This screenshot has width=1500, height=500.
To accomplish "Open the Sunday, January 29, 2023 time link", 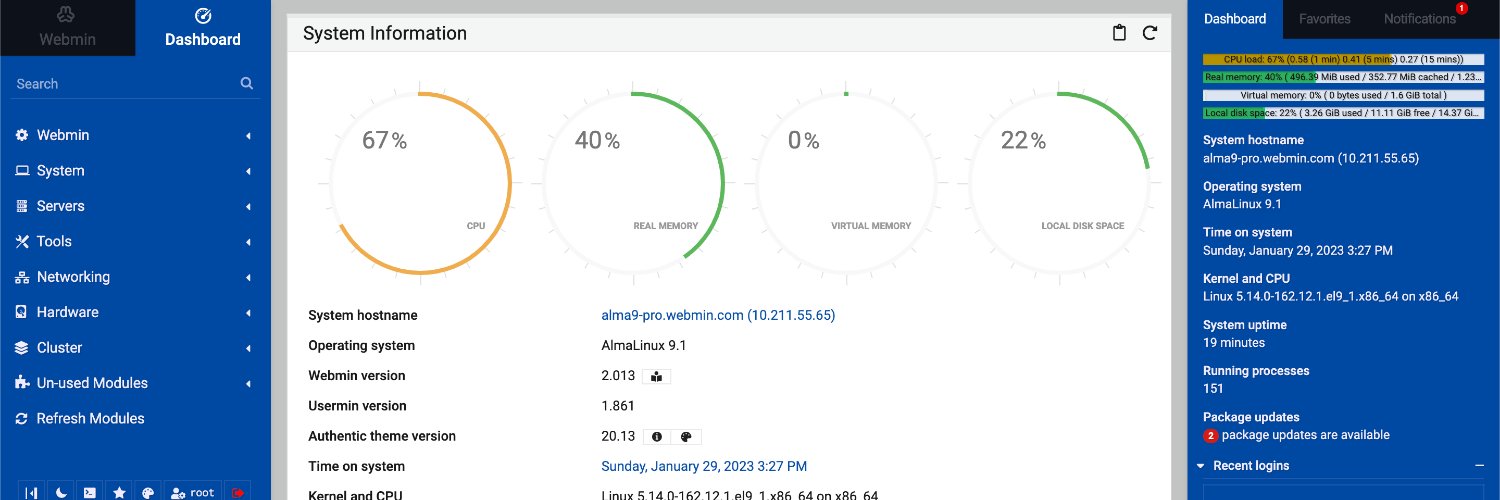I will click(704, 466).
